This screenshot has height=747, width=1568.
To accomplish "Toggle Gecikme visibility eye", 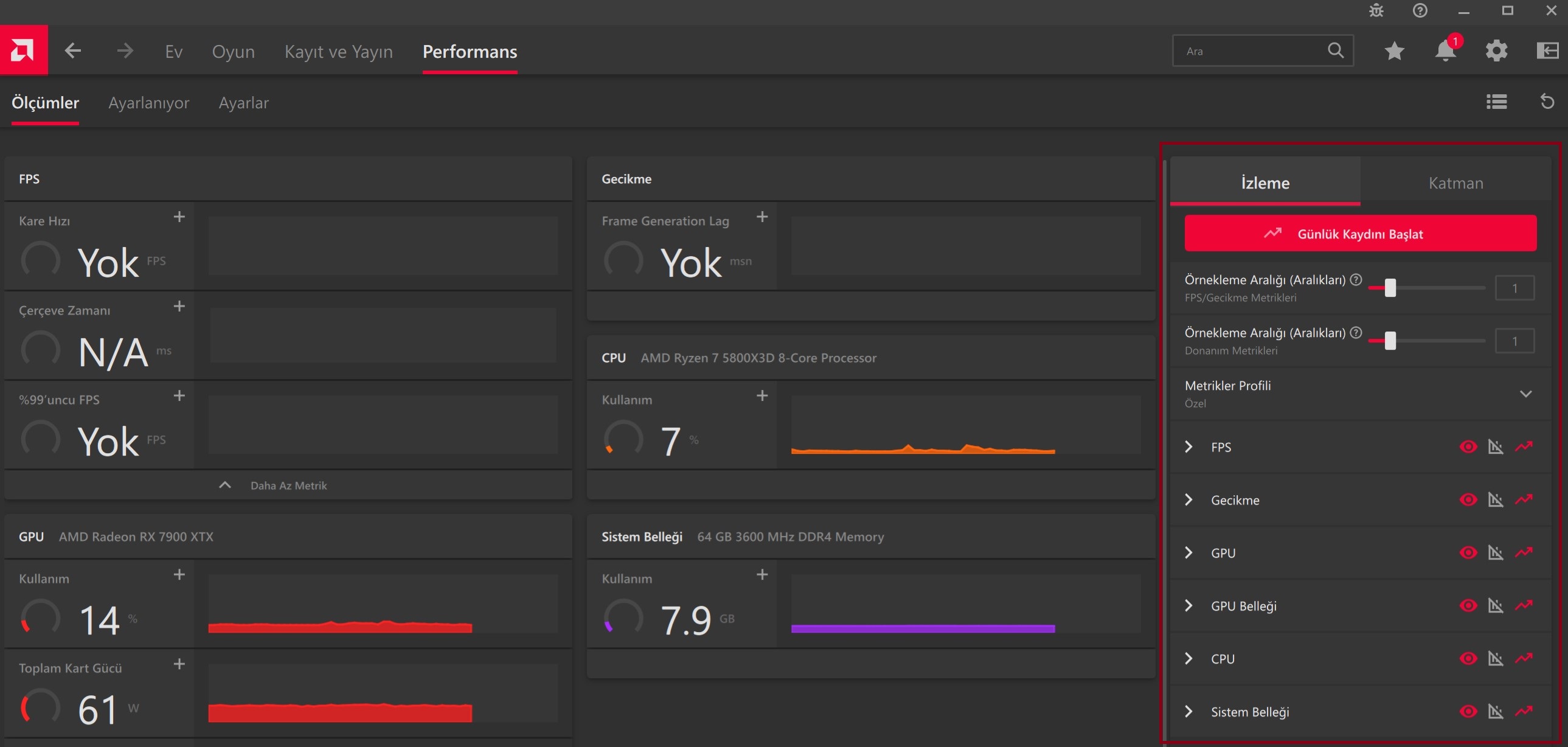I will click(x=1468, y=500).
